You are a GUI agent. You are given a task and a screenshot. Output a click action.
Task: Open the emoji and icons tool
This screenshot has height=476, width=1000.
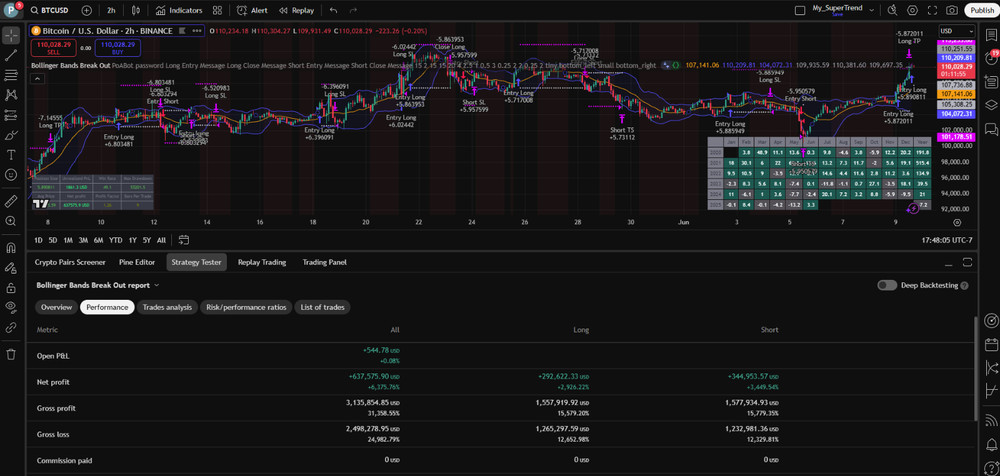coord(11,174)
